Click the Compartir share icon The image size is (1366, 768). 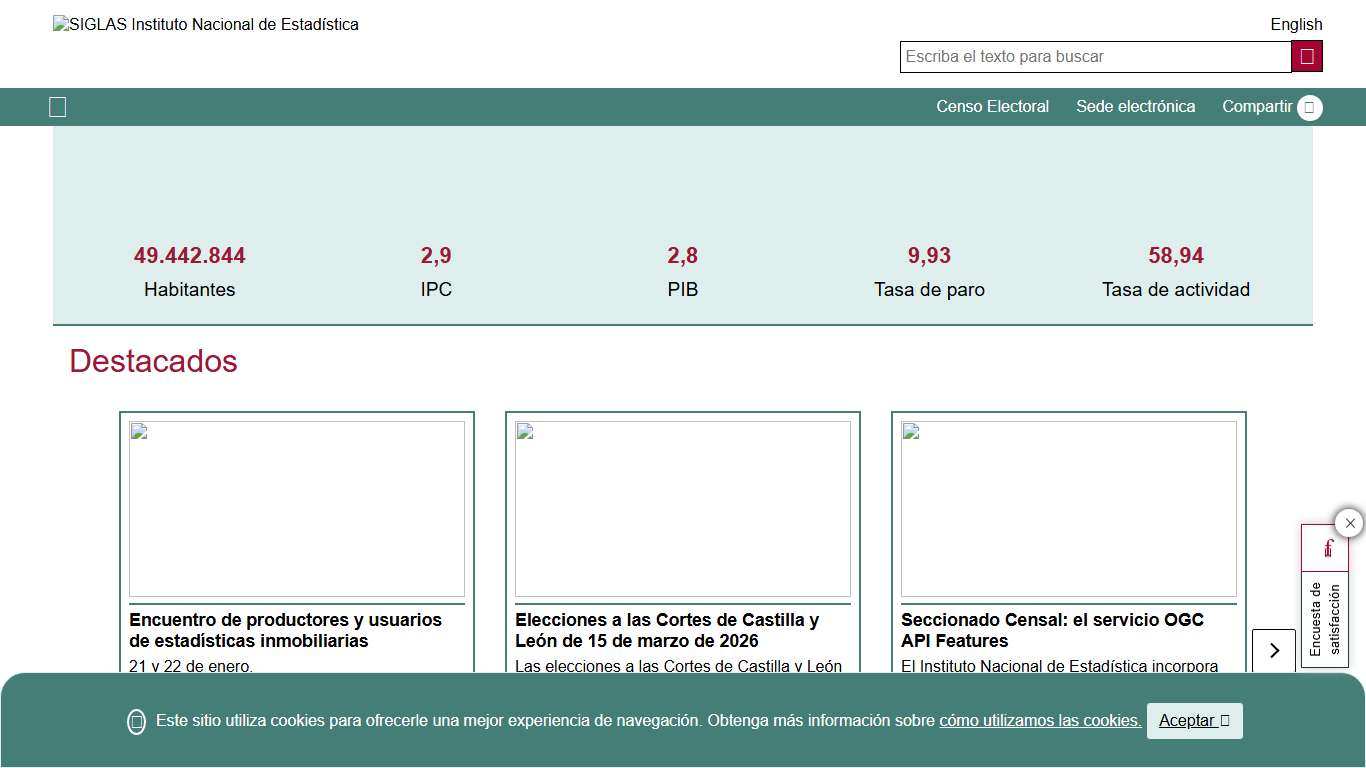(x=1309, y=107)
